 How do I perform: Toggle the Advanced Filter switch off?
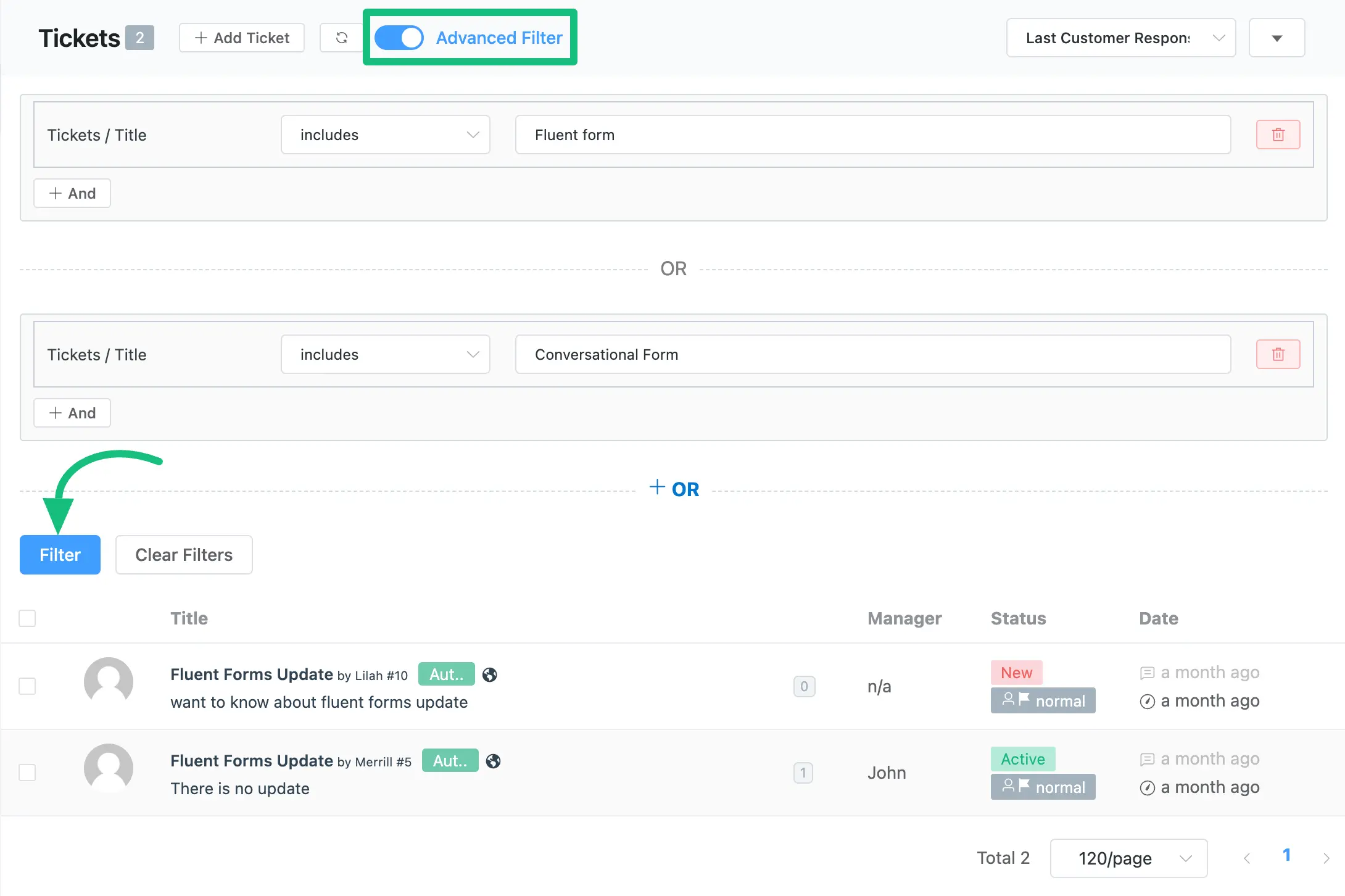[x=399, y=38]
